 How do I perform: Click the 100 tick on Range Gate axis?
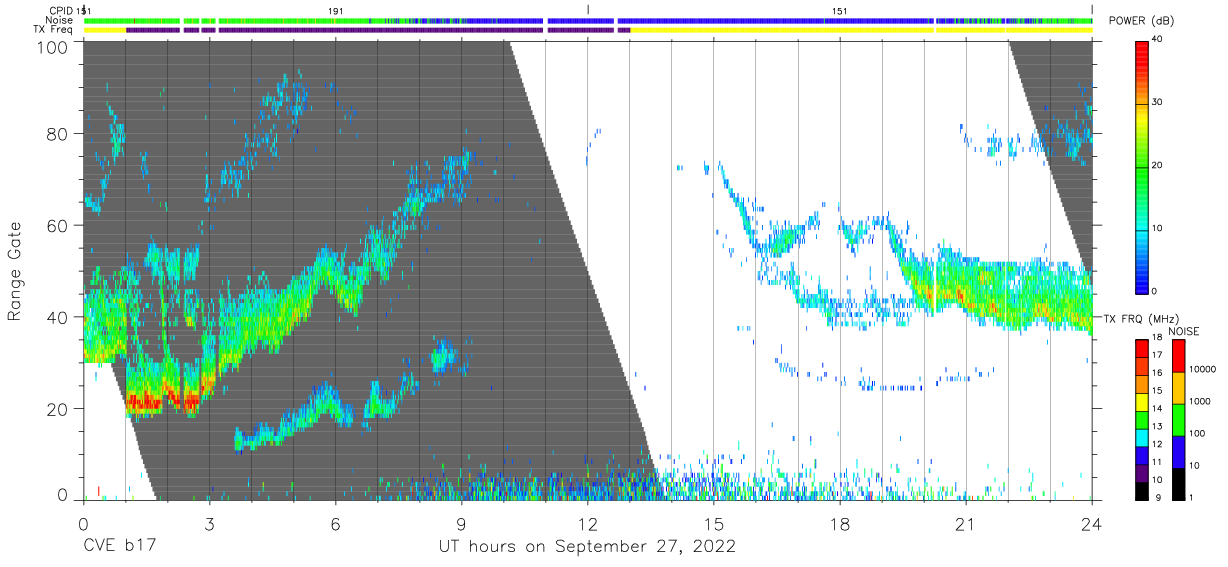tap(53, 46)
